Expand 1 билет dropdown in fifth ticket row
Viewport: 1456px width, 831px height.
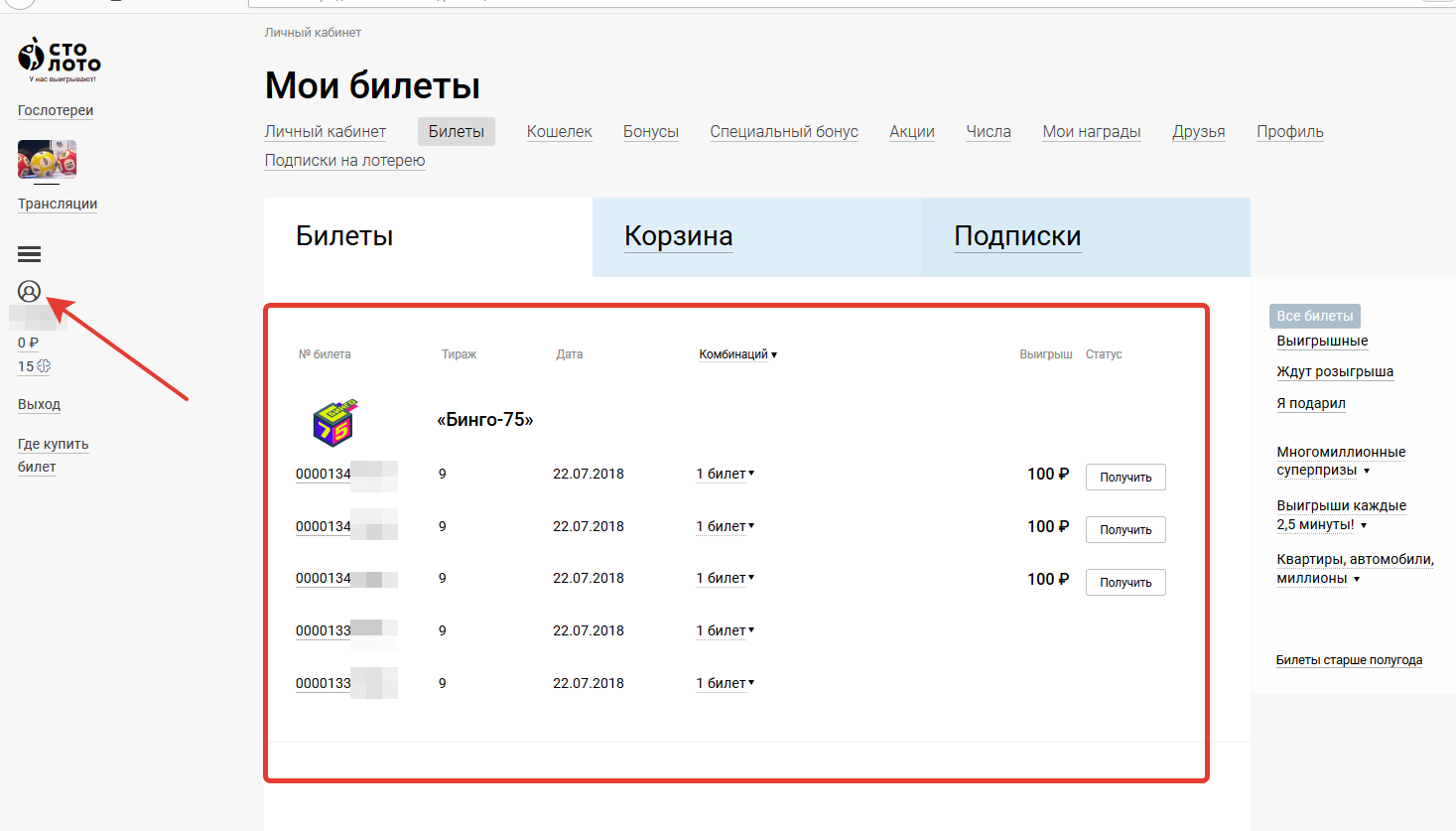click(x=726, y=683)
